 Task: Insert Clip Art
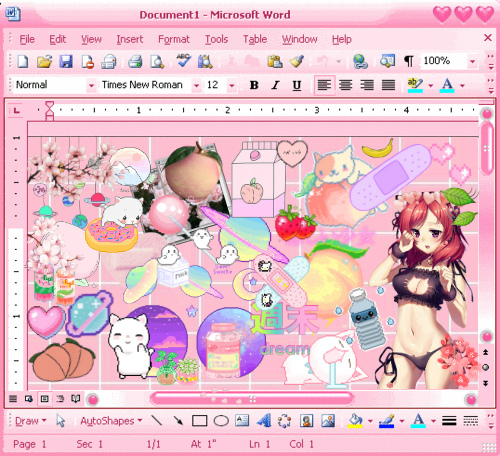pyautogui.click(x=306, y=421)
